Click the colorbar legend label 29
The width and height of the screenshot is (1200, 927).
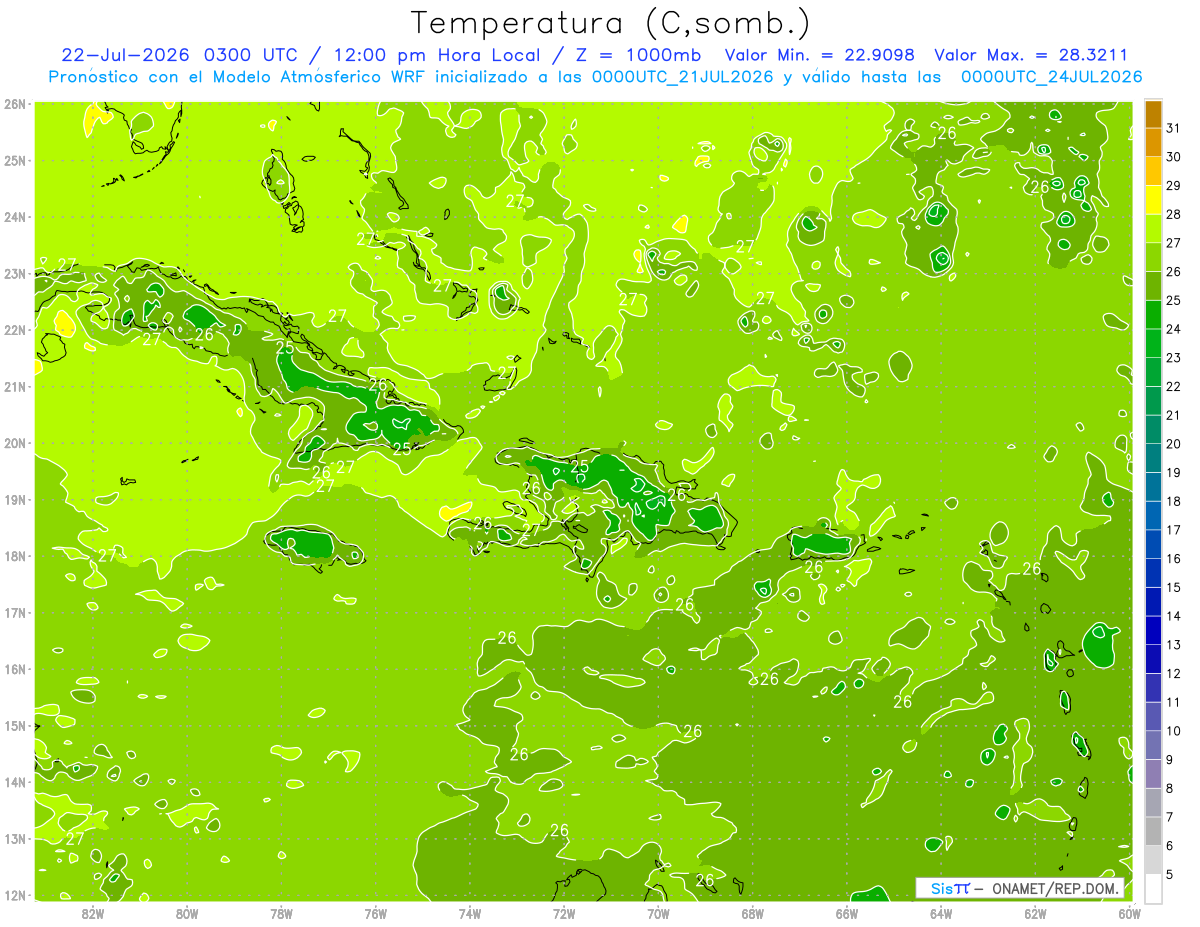coord(1173,186)
